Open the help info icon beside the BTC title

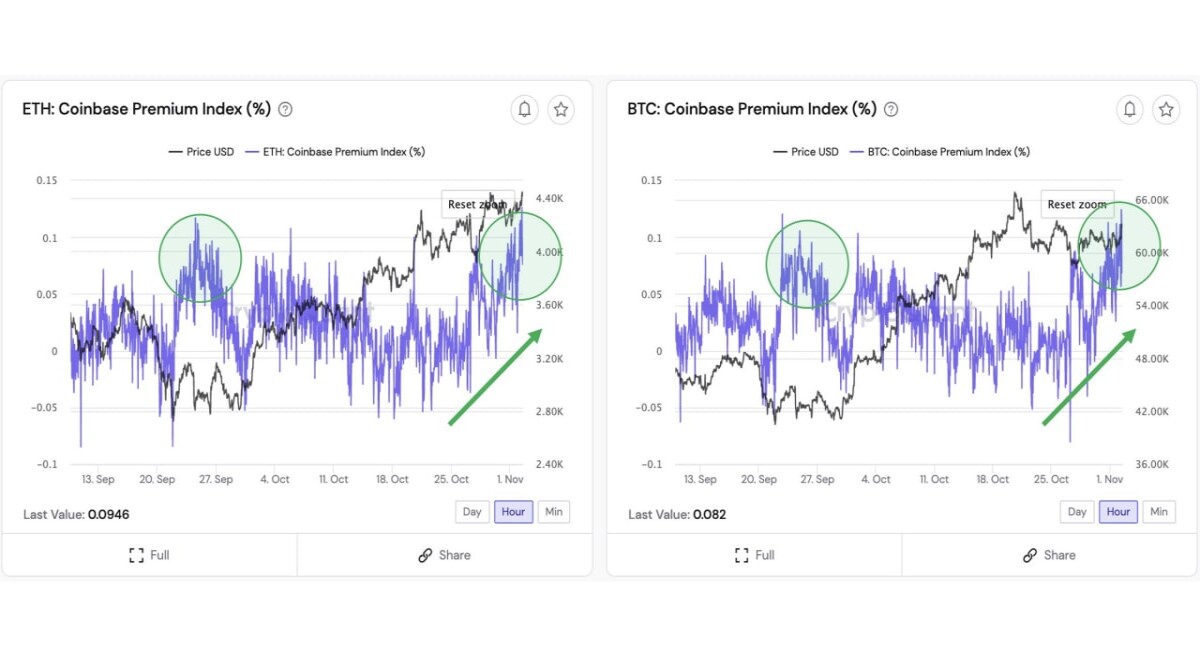[x=891, y=109]
